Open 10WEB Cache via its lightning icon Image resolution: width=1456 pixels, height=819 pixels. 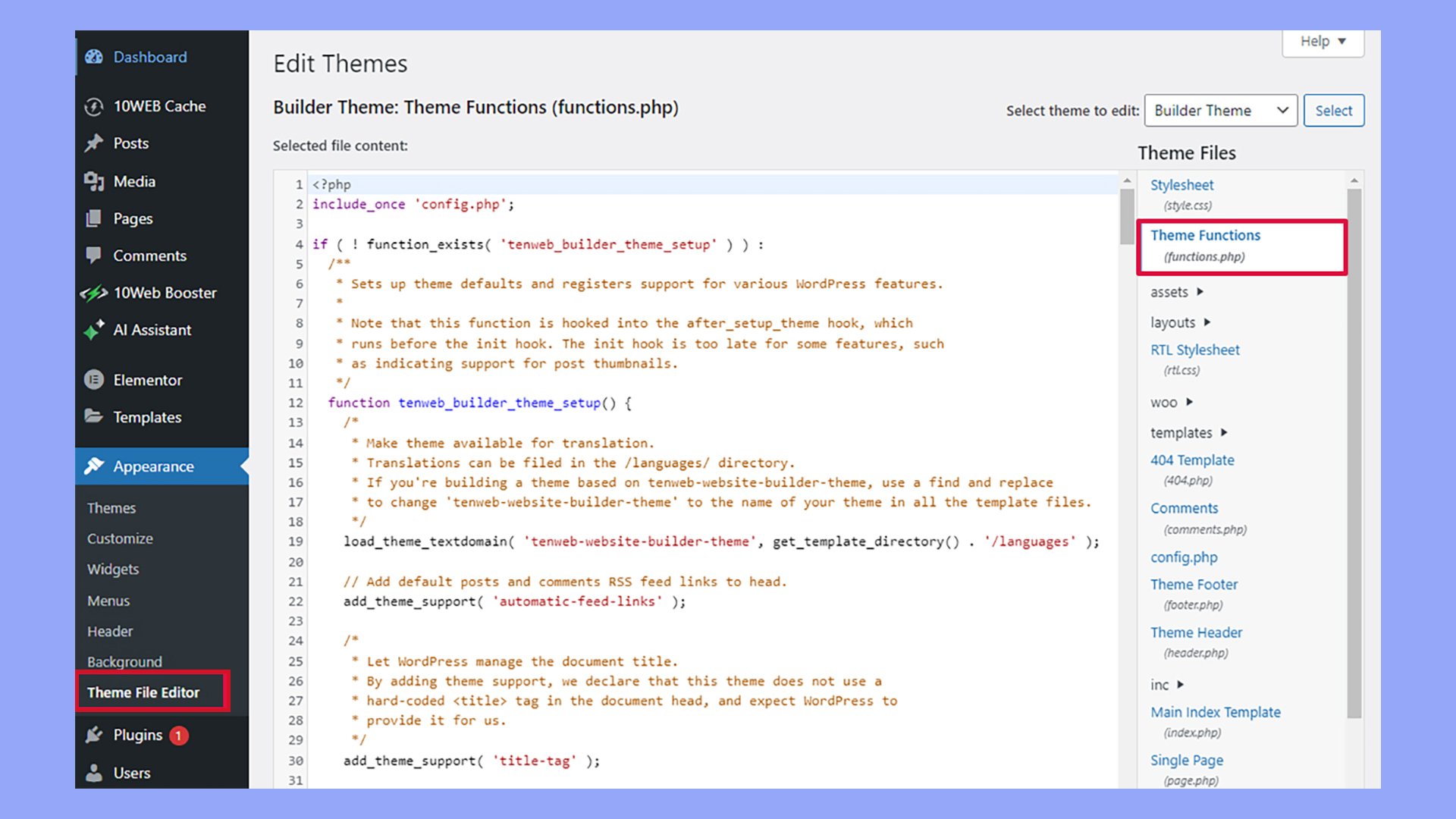click(93, 106)
